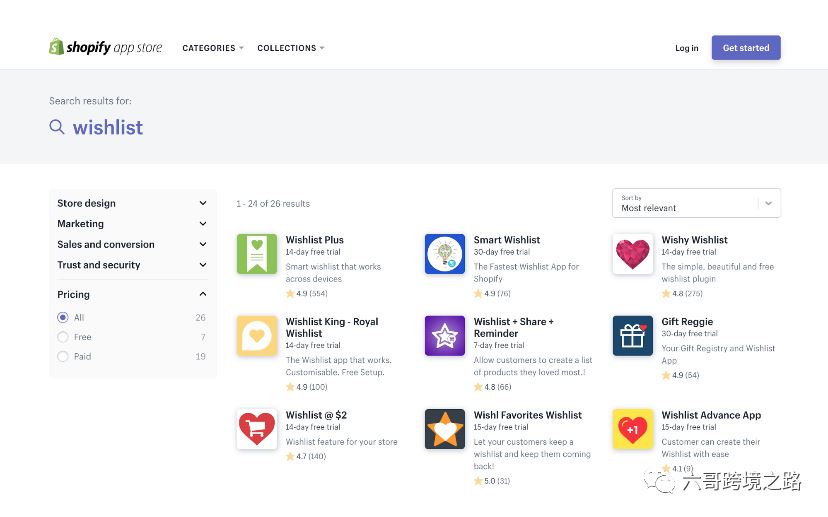Viewport: 828px width, 517px height.
Task: Click the Wishy Wishlist heart icon
Action: (x=632, y=254)
